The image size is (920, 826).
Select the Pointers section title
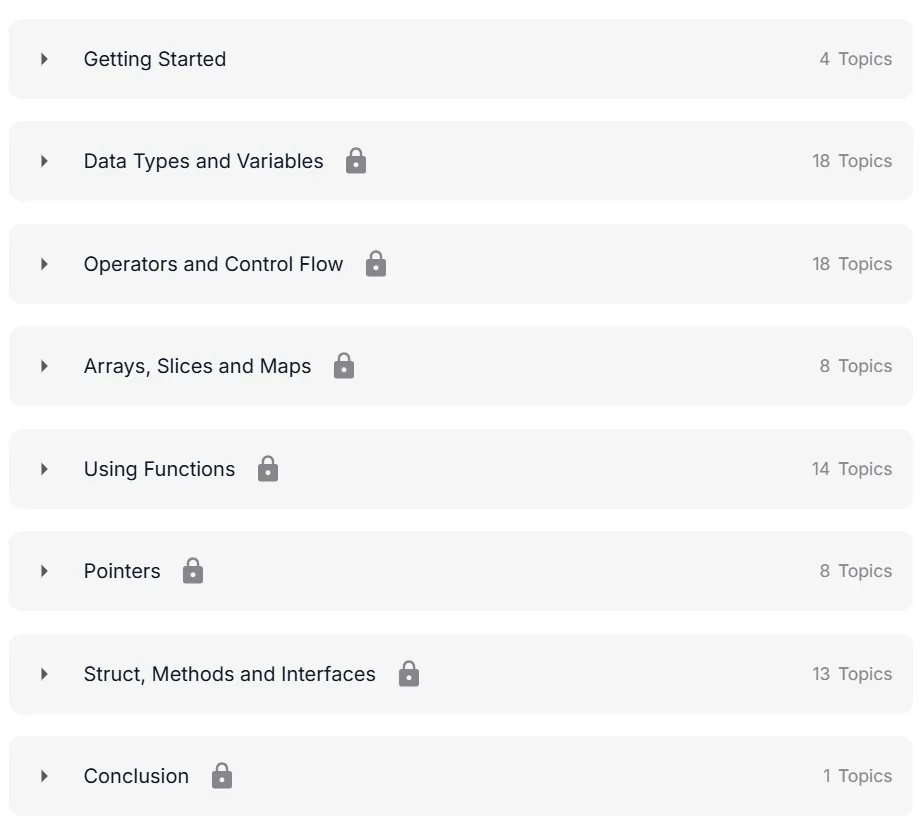[122, 571]
